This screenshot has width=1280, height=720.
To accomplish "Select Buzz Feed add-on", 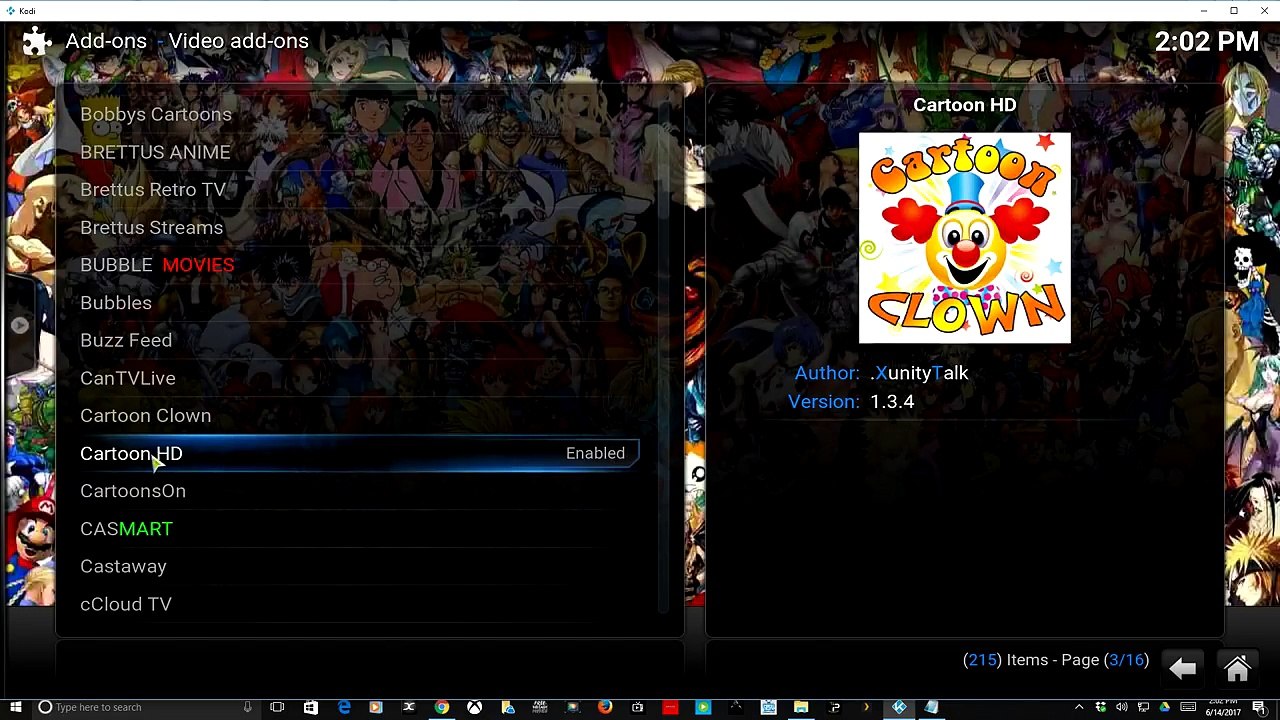I will pyautogui.click(x=126, y=340).
